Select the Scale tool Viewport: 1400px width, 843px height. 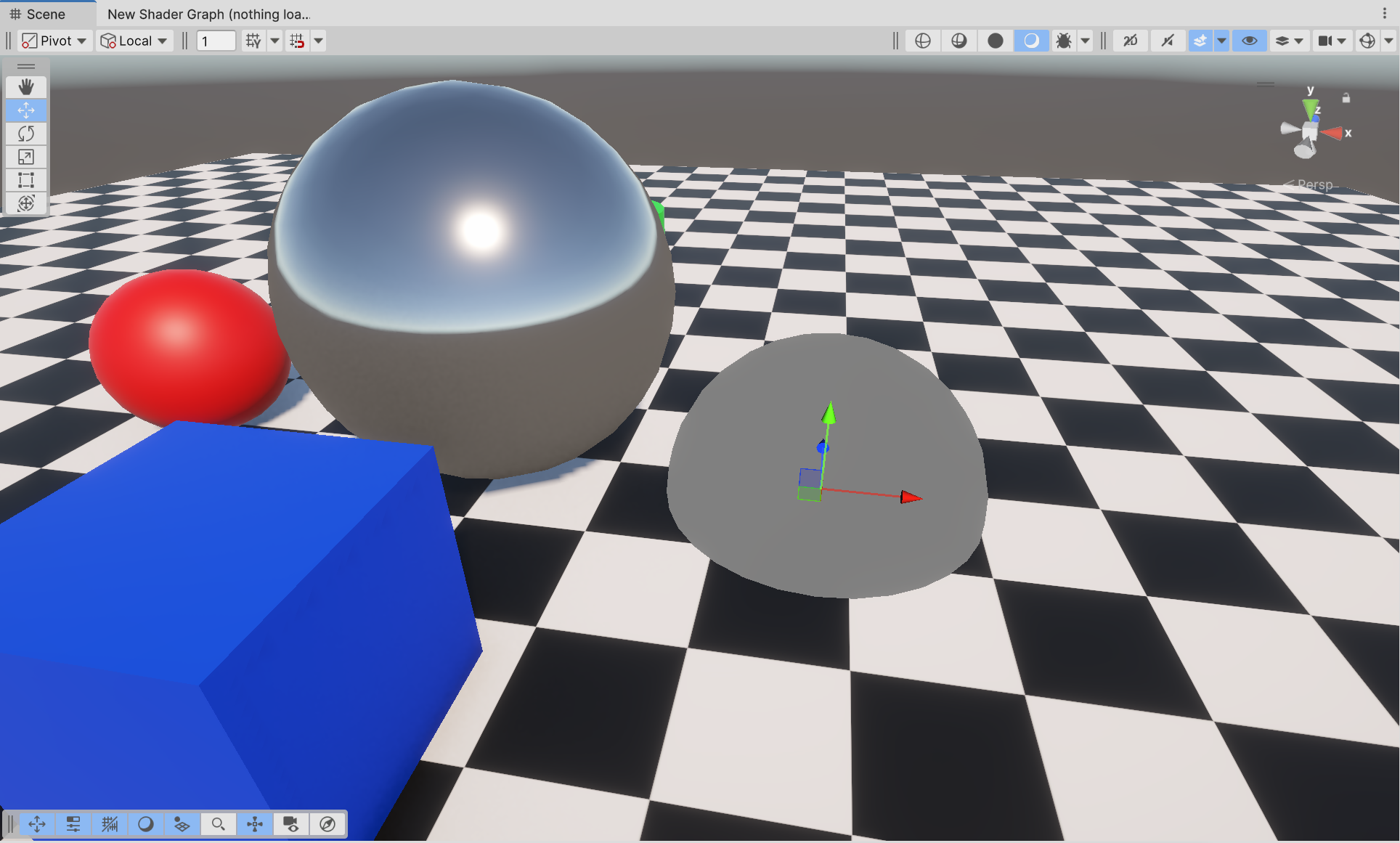[x=26, y=157]
